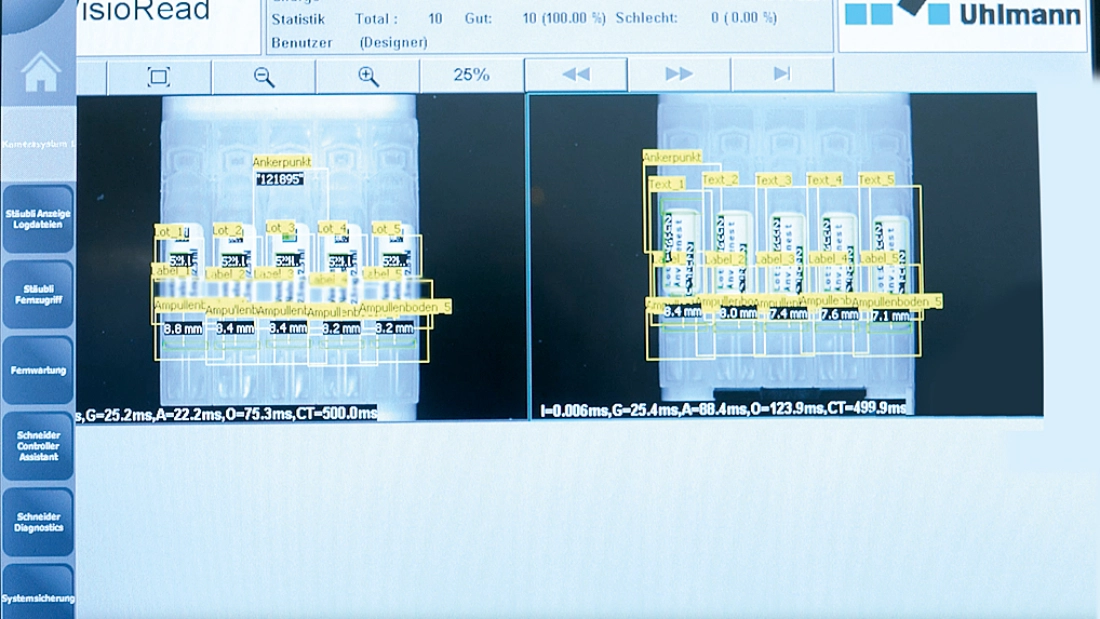Viewport: 1100px width, 619px height.
Task: Launch Schneider Controller Assistant
Action: [x=38, y=446]
